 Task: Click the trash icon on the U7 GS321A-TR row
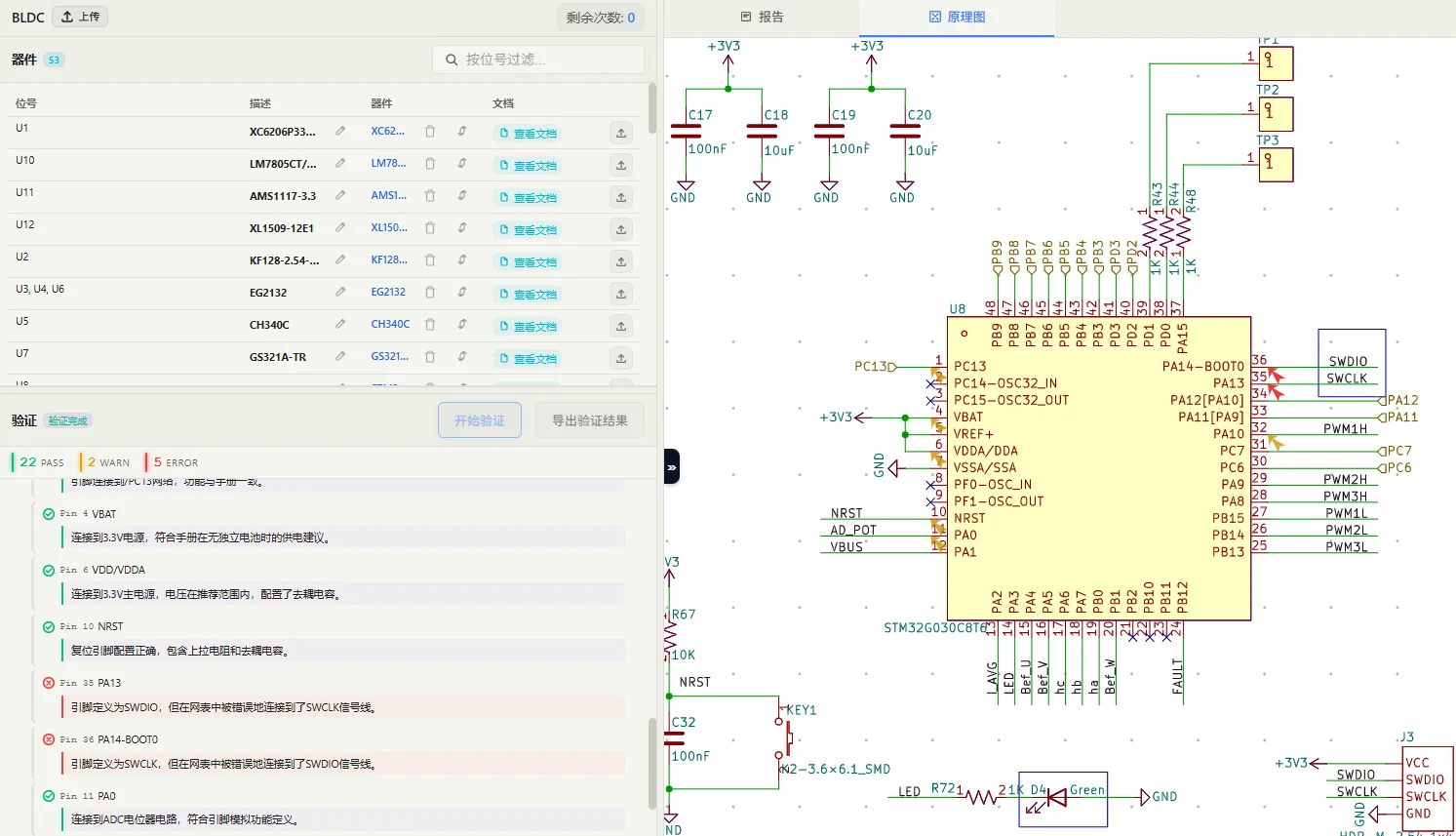pyautogui.click(x=430, y=357)
